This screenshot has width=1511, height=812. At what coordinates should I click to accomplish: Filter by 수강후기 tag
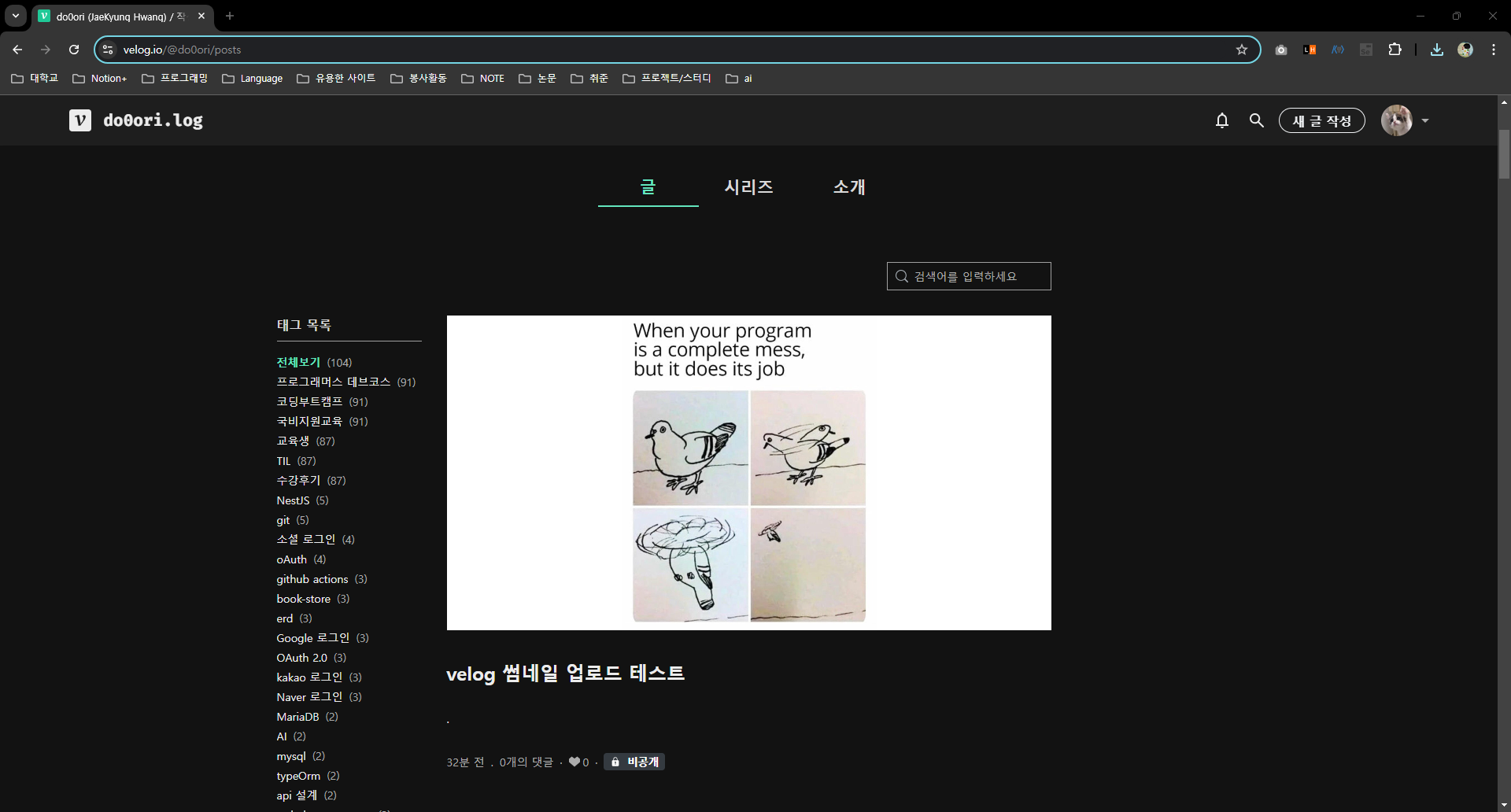coord(298,480)
